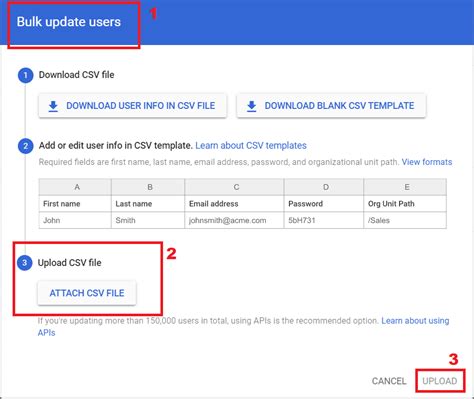Download user info in CSV file
This screenshot has width=474, height=399.
tap(133, 106)
